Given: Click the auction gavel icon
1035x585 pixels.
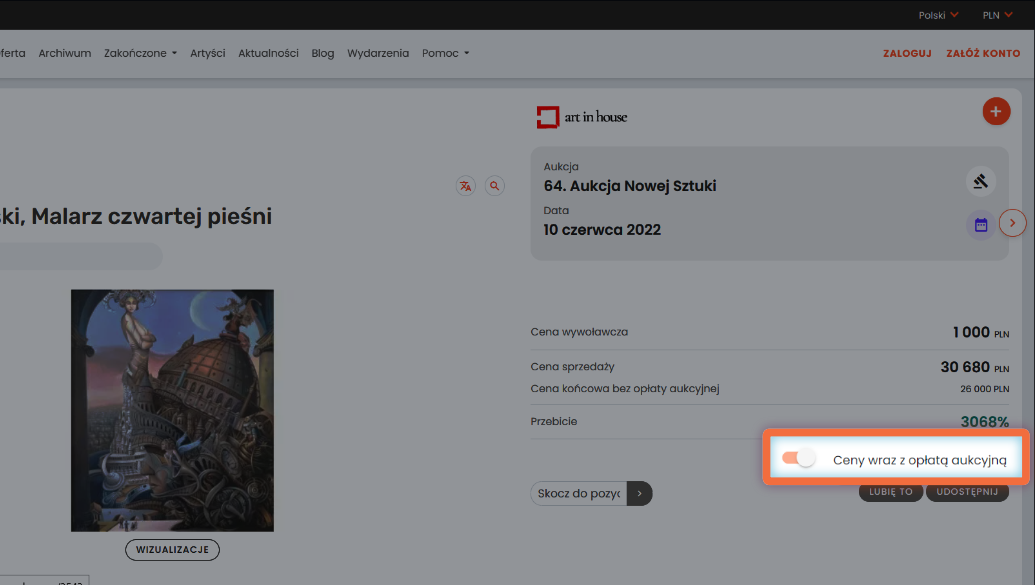Looking at the screenshot, I should click(980, 181).
